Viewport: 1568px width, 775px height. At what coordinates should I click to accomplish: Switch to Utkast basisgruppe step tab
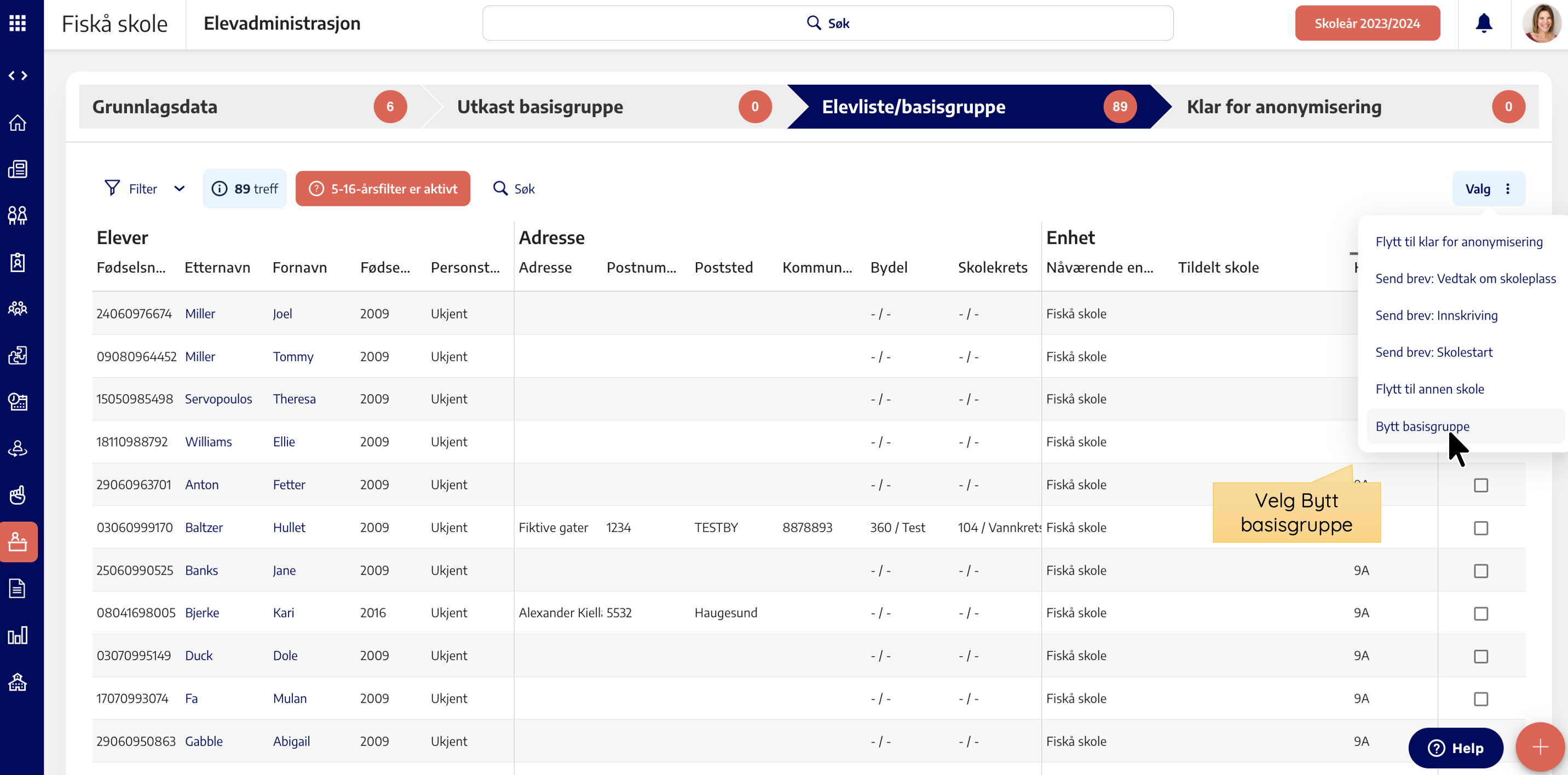(x=614, y=107)
